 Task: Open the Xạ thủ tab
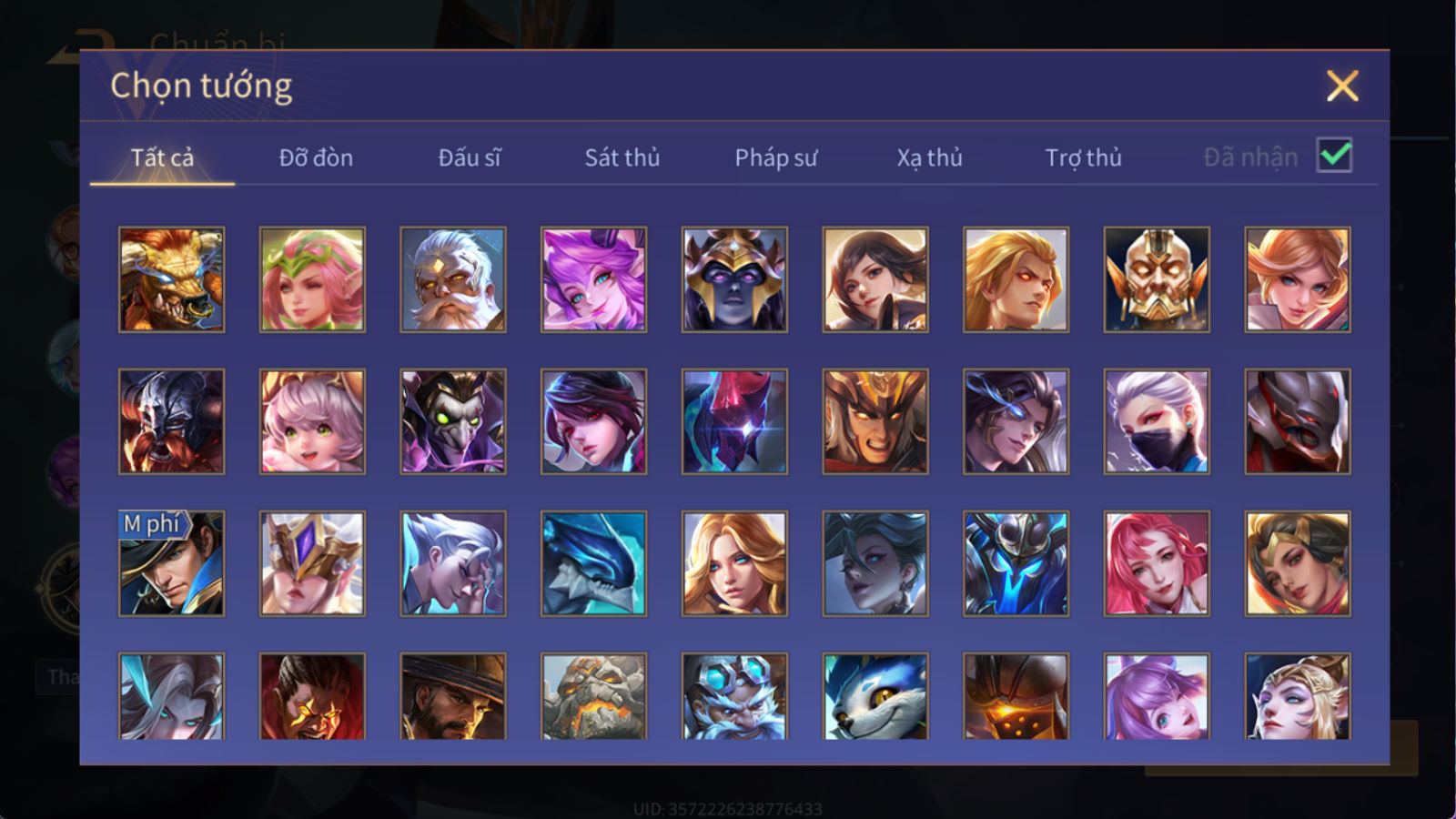coord(929,157)
